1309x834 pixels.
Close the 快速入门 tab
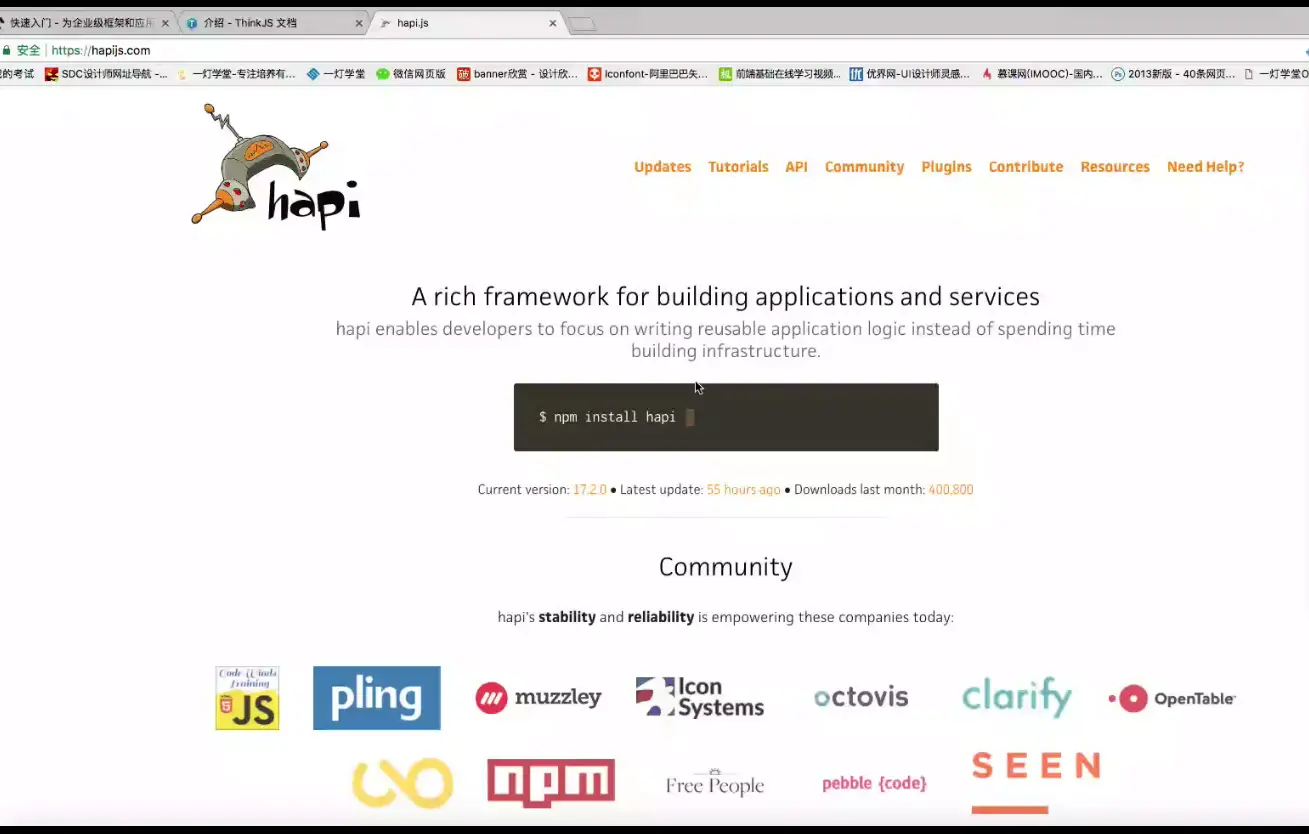(x=165, y=23)
